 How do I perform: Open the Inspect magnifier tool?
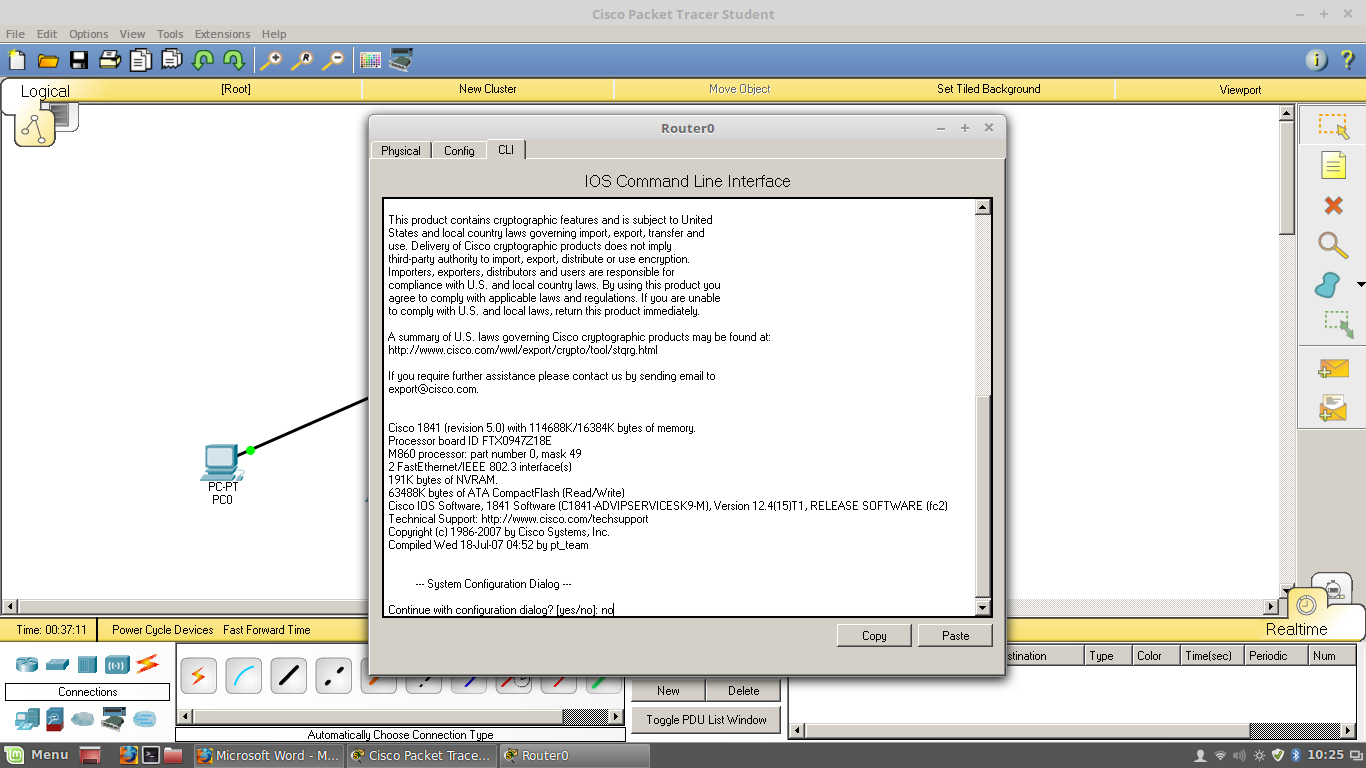point(1333,245)
